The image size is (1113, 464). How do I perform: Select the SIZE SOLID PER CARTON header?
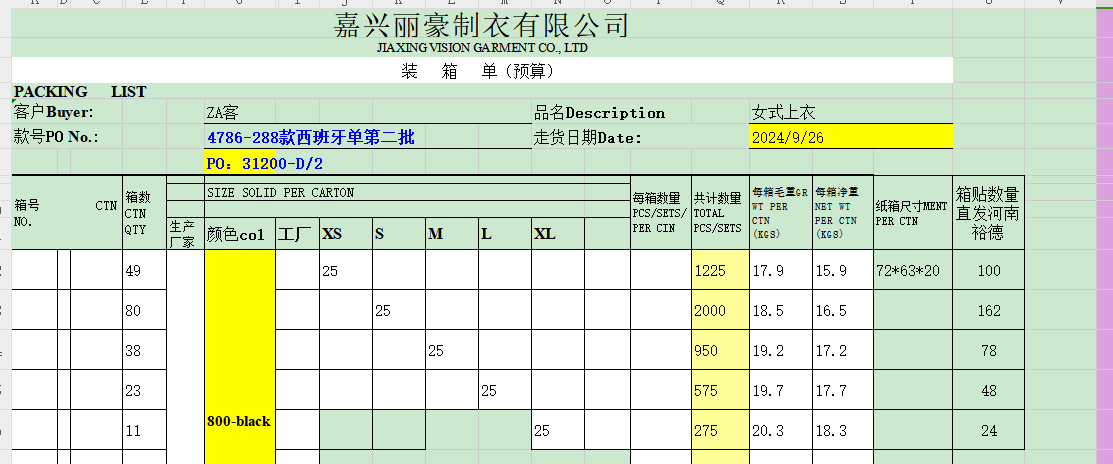280,192
